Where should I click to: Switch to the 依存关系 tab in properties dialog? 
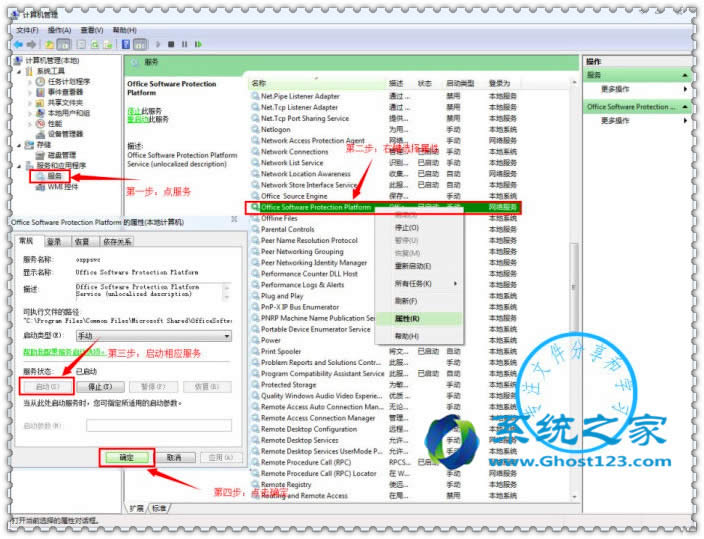117,242
